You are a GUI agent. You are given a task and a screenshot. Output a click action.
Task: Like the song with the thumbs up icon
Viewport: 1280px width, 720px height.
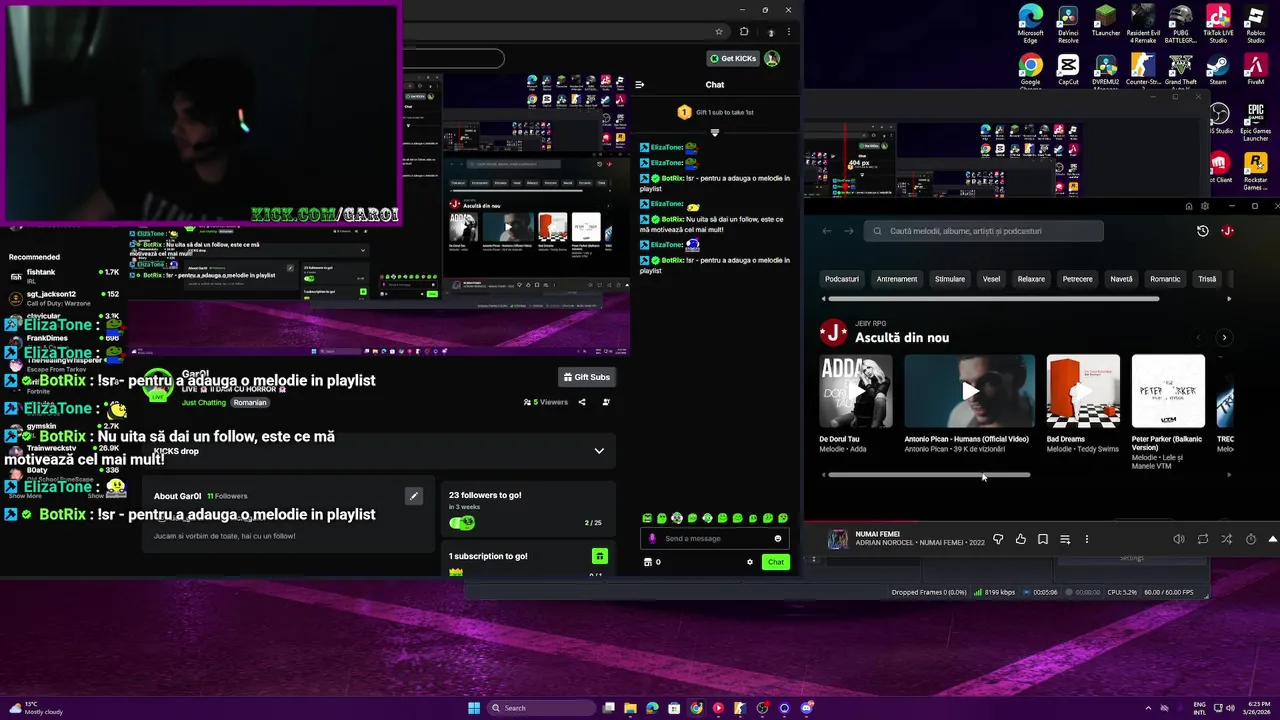pos(1020,539)
